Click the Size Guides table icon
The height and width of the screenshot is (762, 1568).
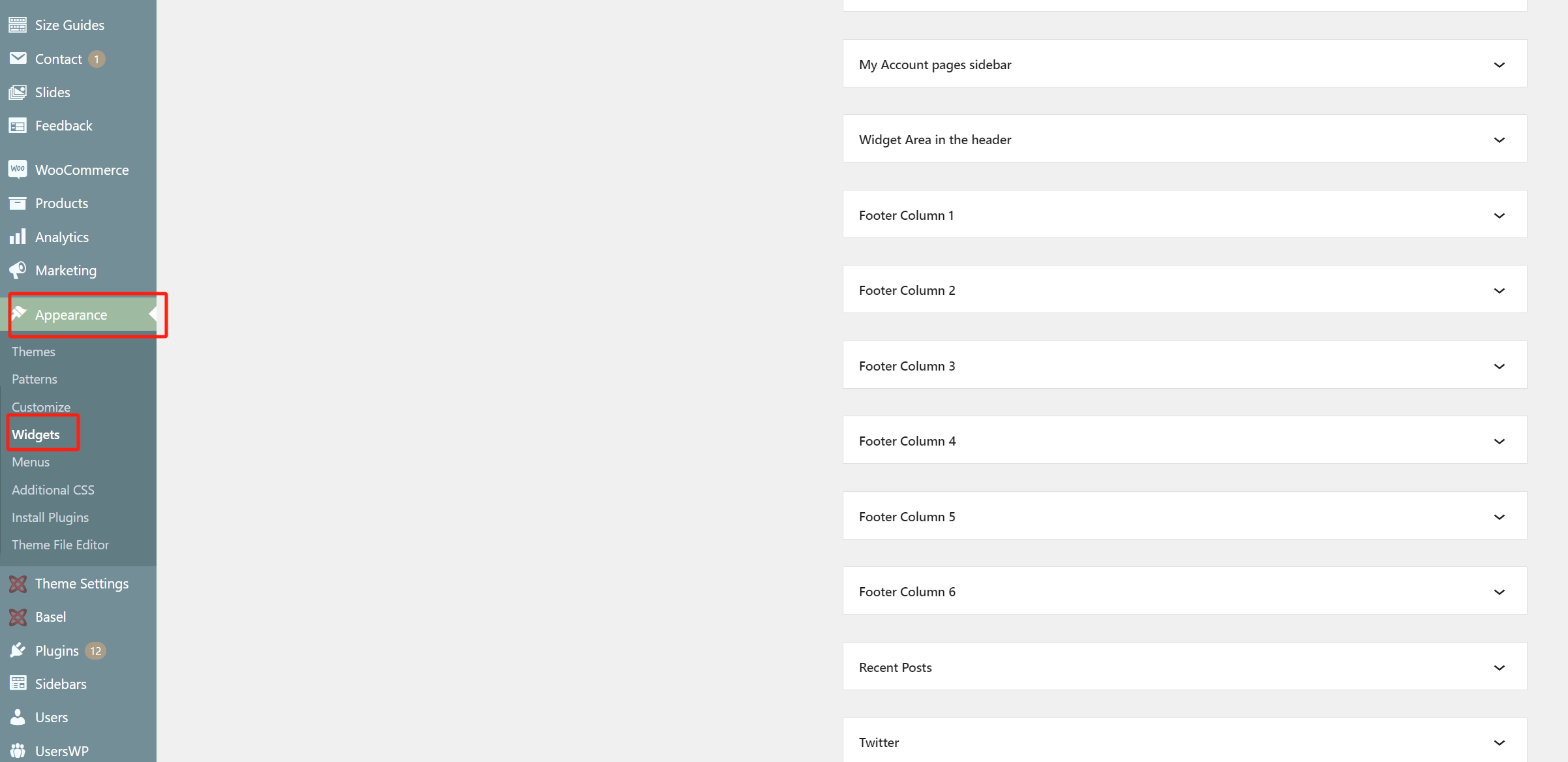tap(18, 25)
